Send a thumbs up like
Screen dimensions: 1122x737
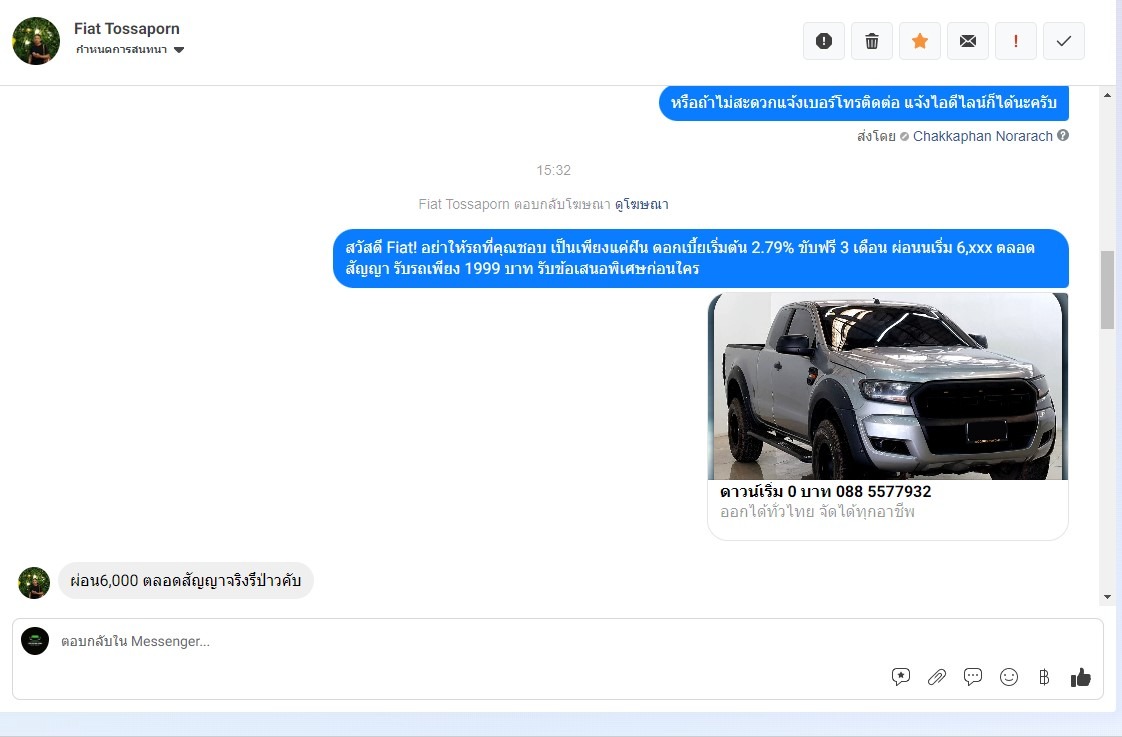point(1080,677)
